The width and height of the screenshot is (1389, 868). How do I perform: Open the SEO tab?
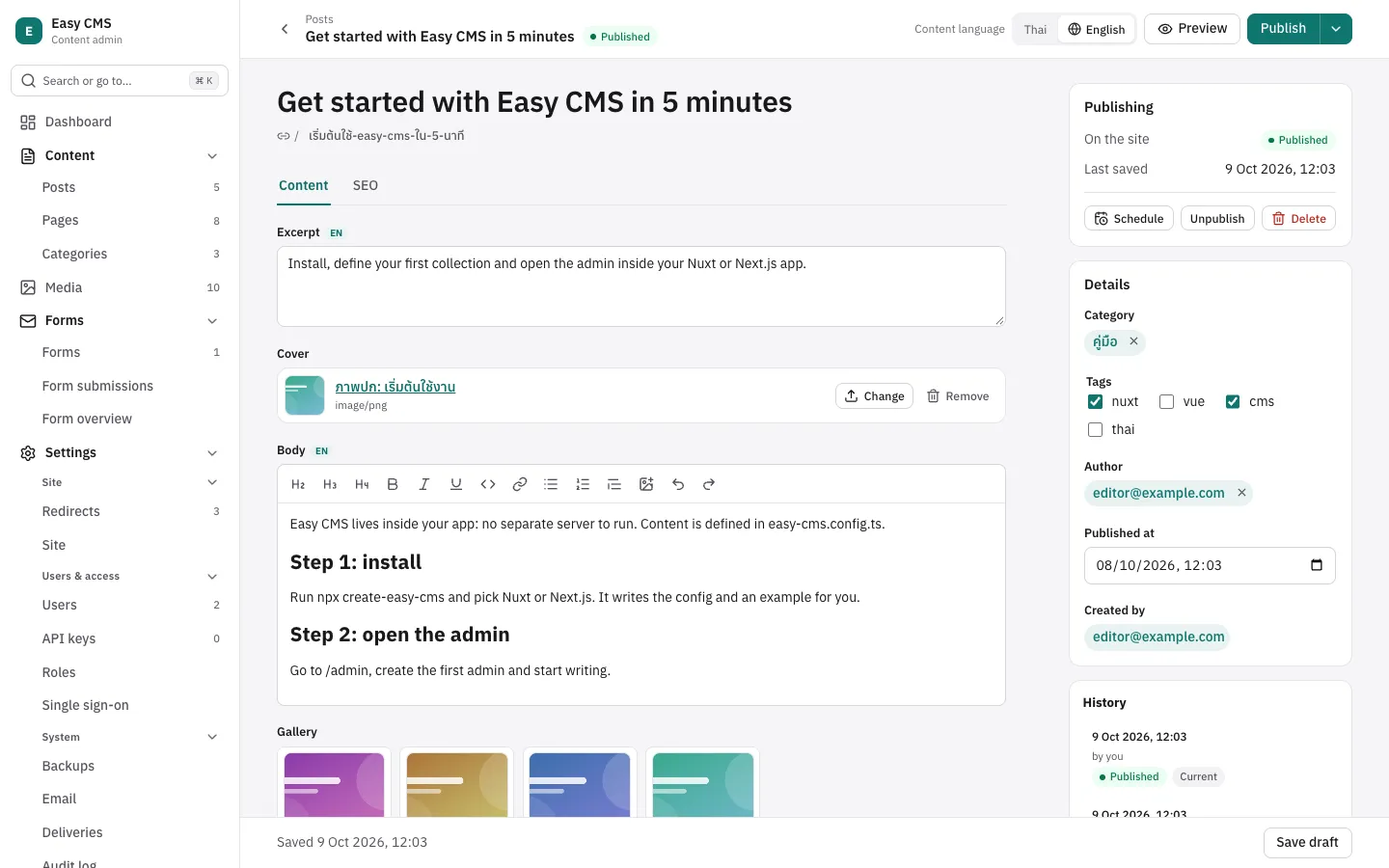point(366,185)
